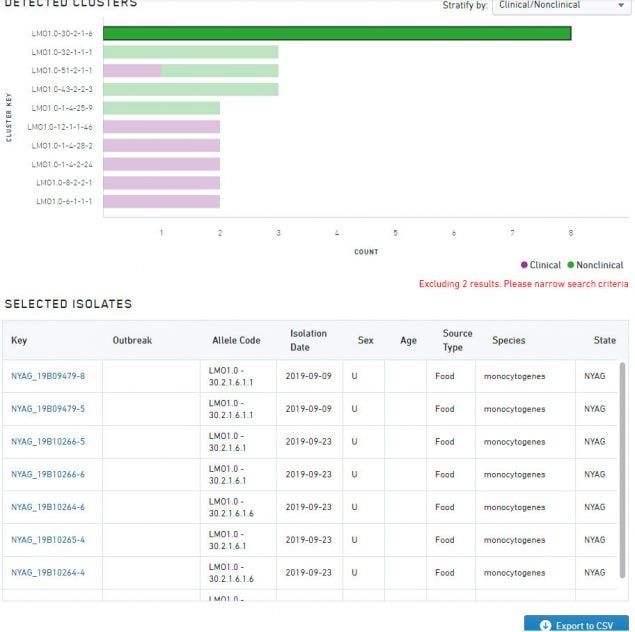
Task: Click allele code cell for NYAG_19B10266-6
Action: [238, 475]
